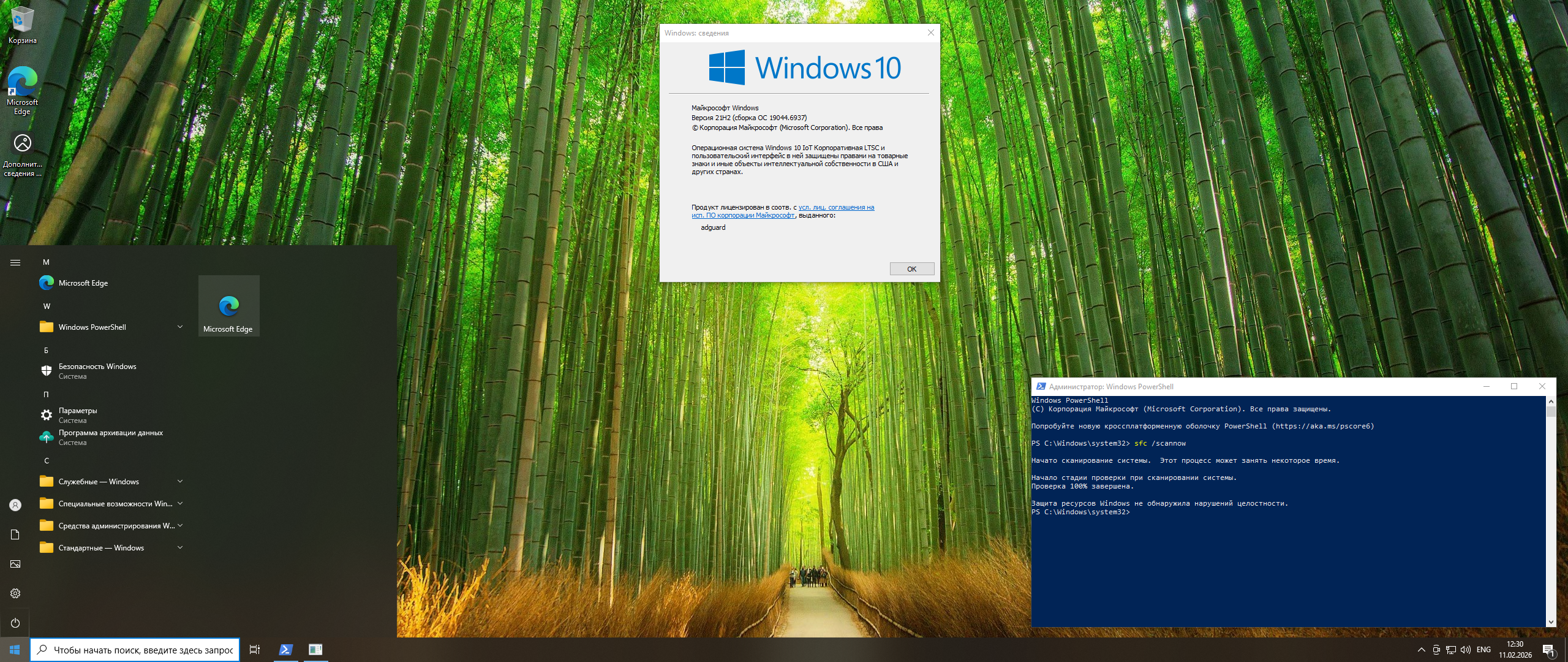
Task: Open the Microsoft Edge desktop shortcut
Action: [x=23, y=90]
